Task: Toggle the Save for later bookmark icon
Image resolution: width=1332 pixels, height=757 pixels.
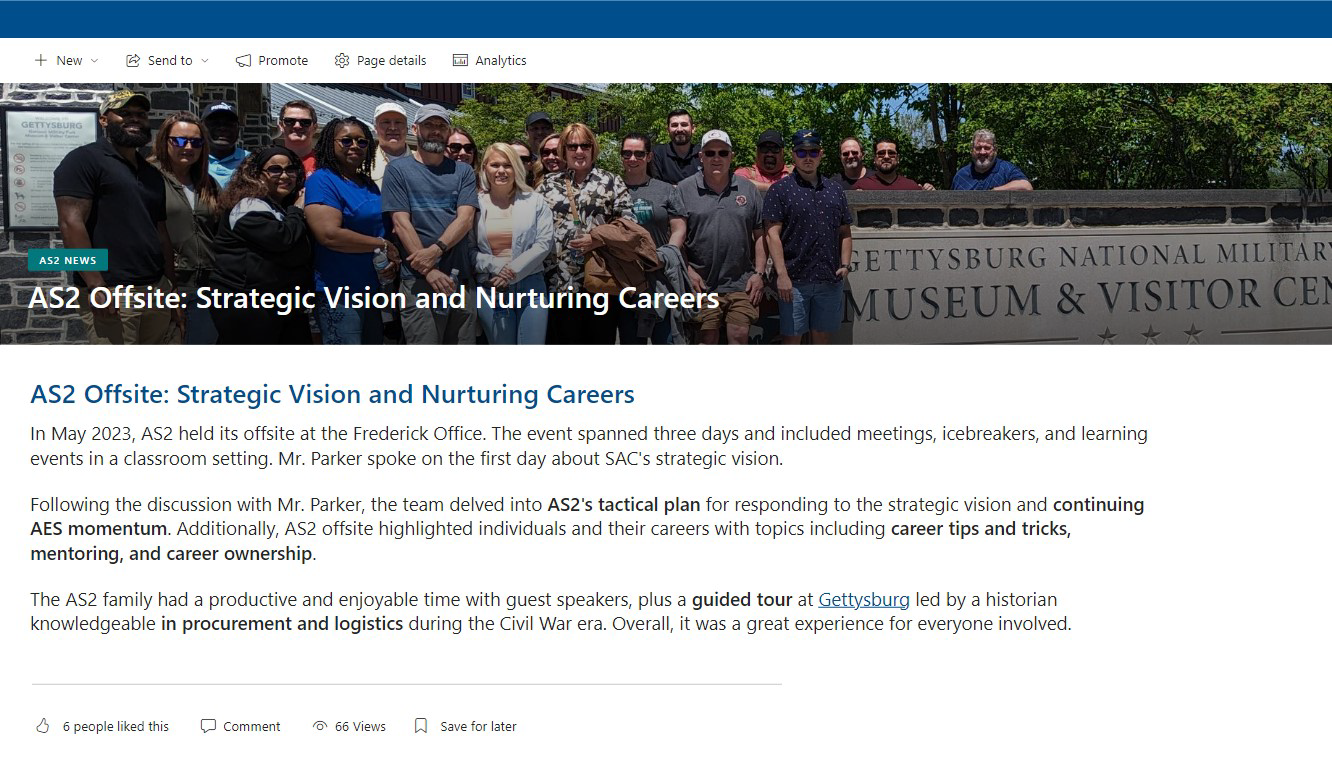Action: coord(421,726)
